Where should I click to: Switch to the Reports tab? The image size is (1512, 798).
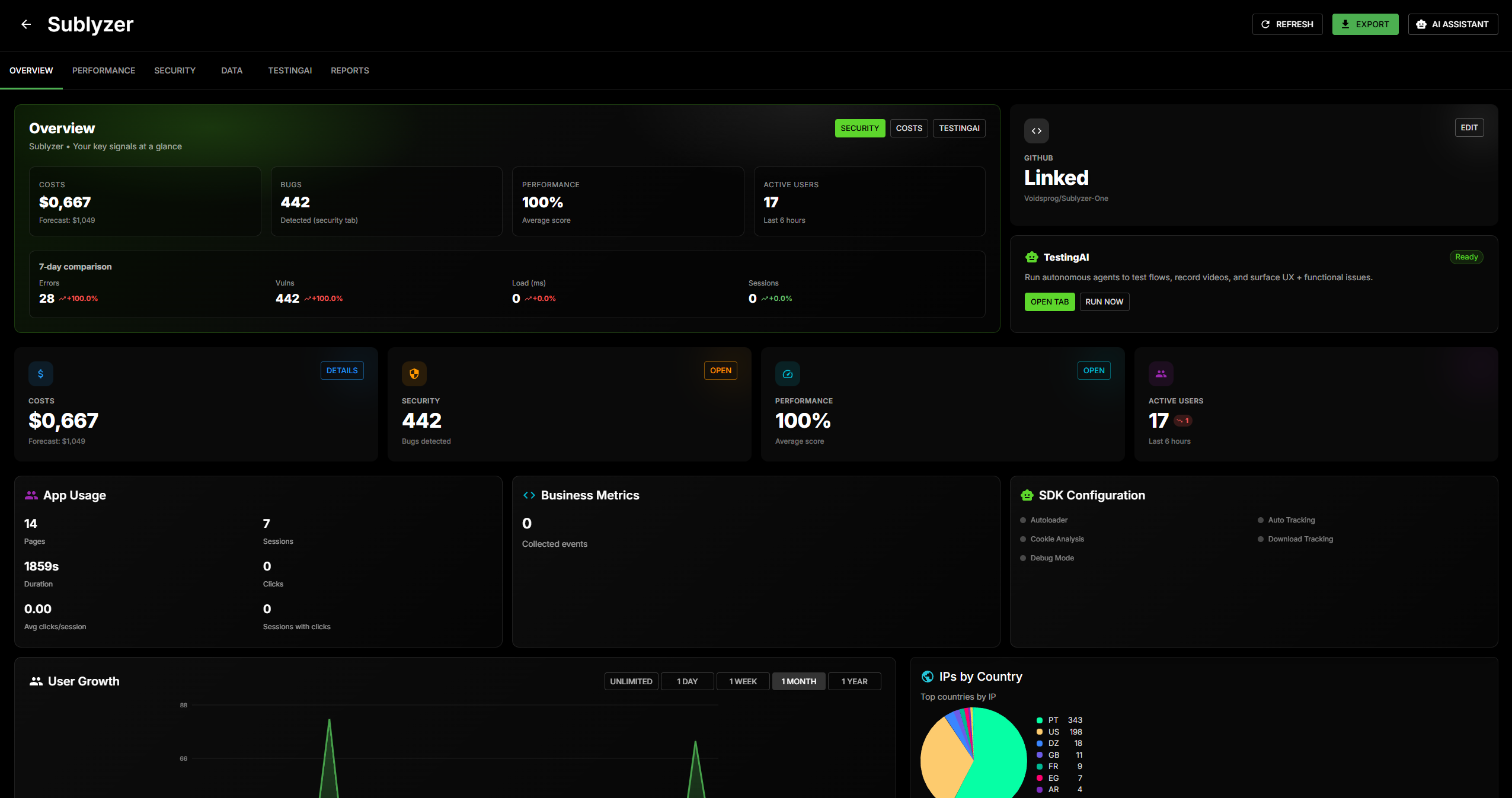coord(350,70)
